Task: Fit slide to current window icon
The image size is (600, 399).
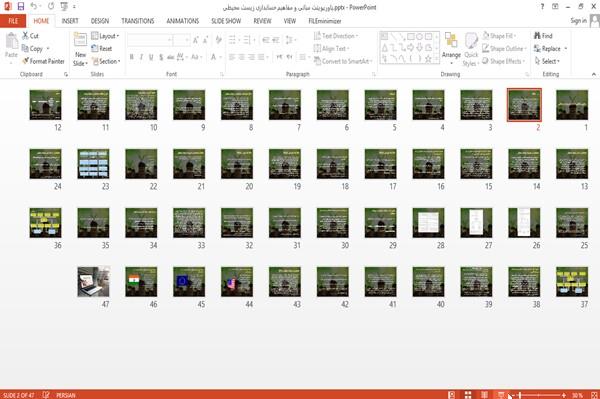Action: (x=594, y=395)
